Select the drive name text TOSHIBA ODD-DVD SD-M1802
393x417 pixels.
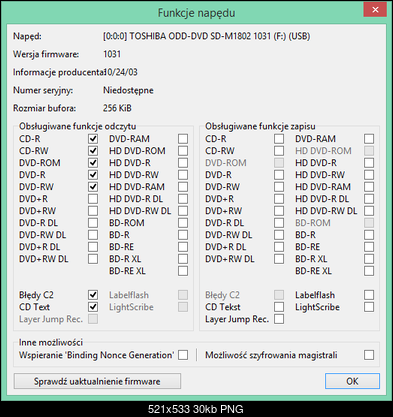190,36
